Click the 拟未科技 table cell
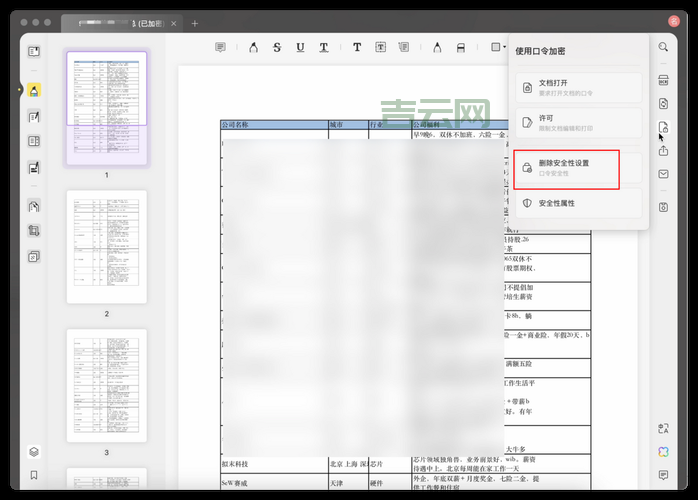698x500 pixels. [274, 464]
